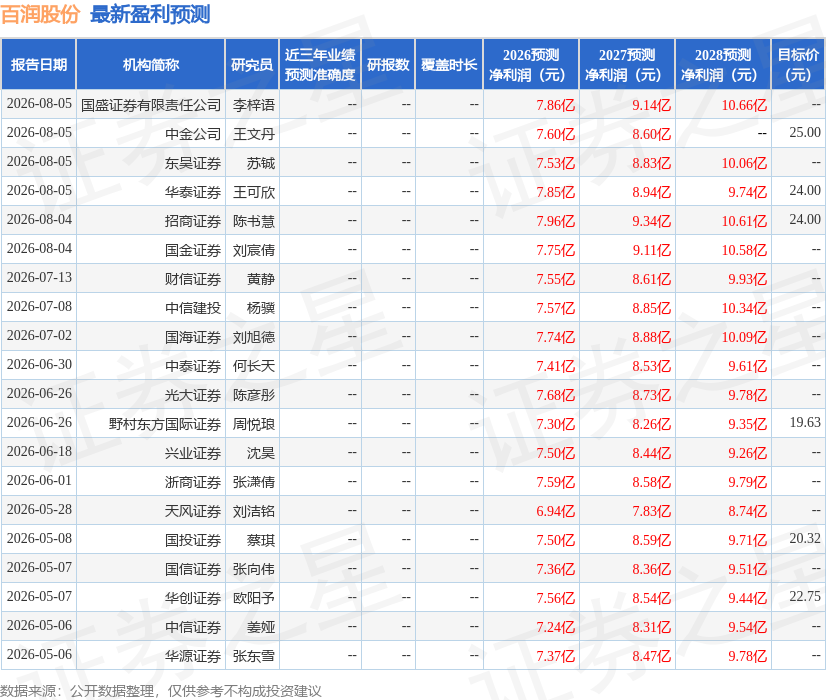
Task: Click the date 2026-07-13
Action: [x=39, y=278]
